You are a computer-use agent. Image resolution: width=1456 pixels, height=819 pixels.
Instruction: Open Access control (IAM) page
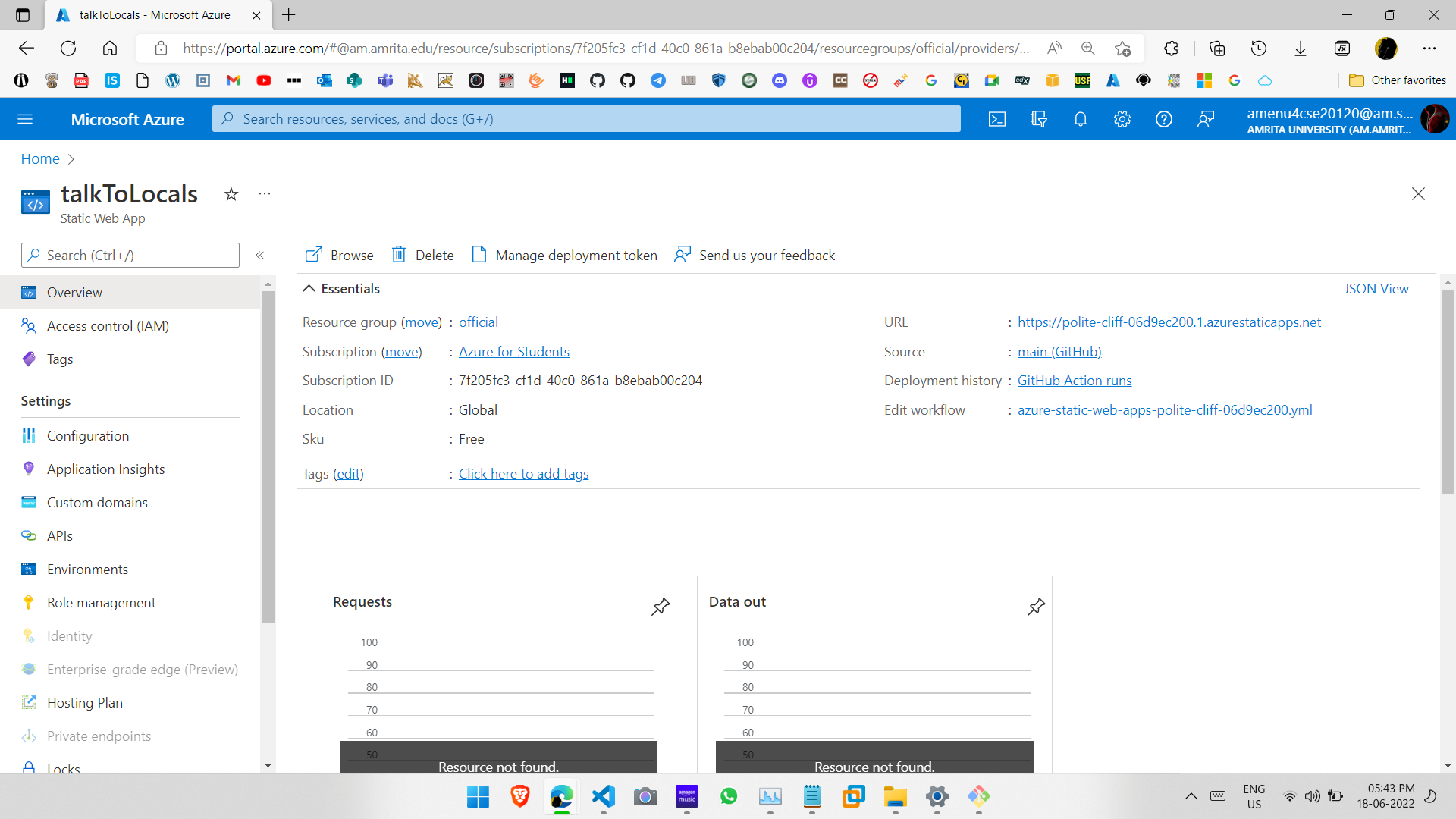point(108,326)
